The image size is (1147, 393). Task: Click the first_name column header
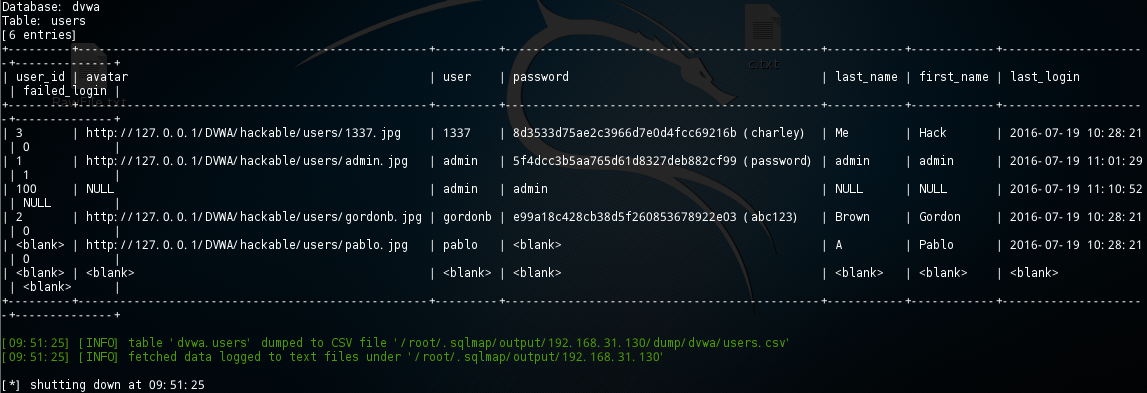pos(954,78)
